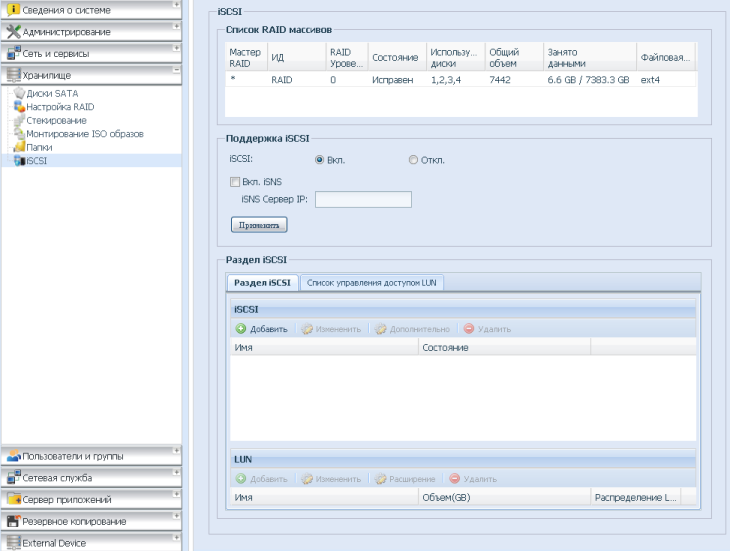This screenshot has height=551, width=730.
Task: Click Расширение label in LUN toolbar
Action: coord(412,479)
